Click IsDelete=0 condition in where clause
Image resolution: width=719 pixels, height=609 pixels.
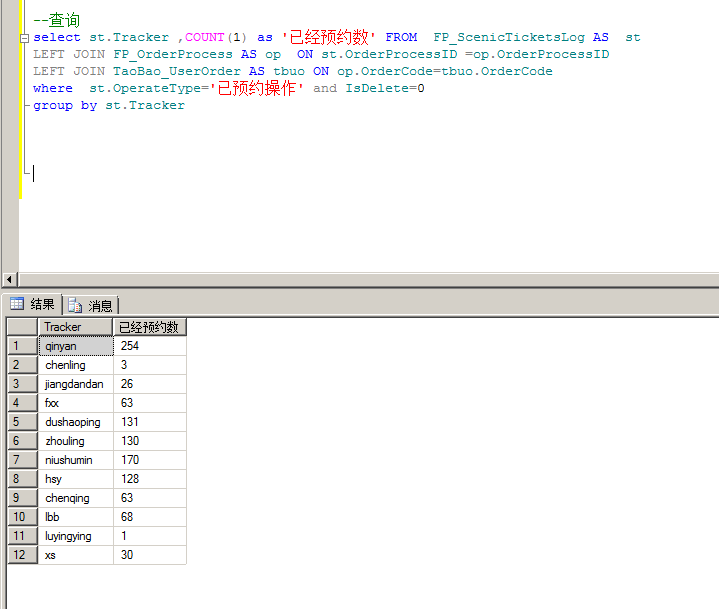(x=385, y=88)
